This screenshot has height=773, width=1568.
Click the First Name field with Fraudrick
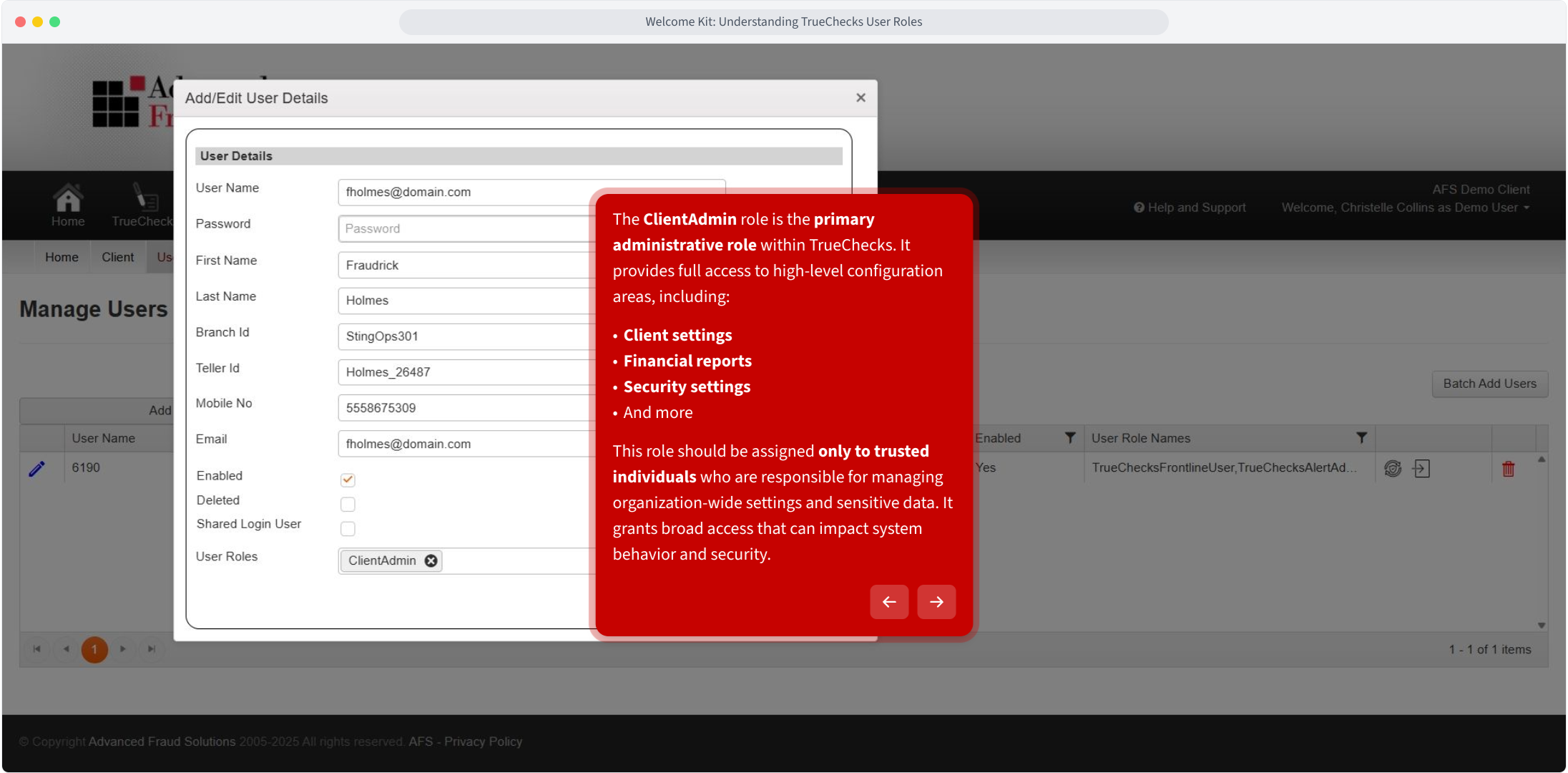[467, 265]
